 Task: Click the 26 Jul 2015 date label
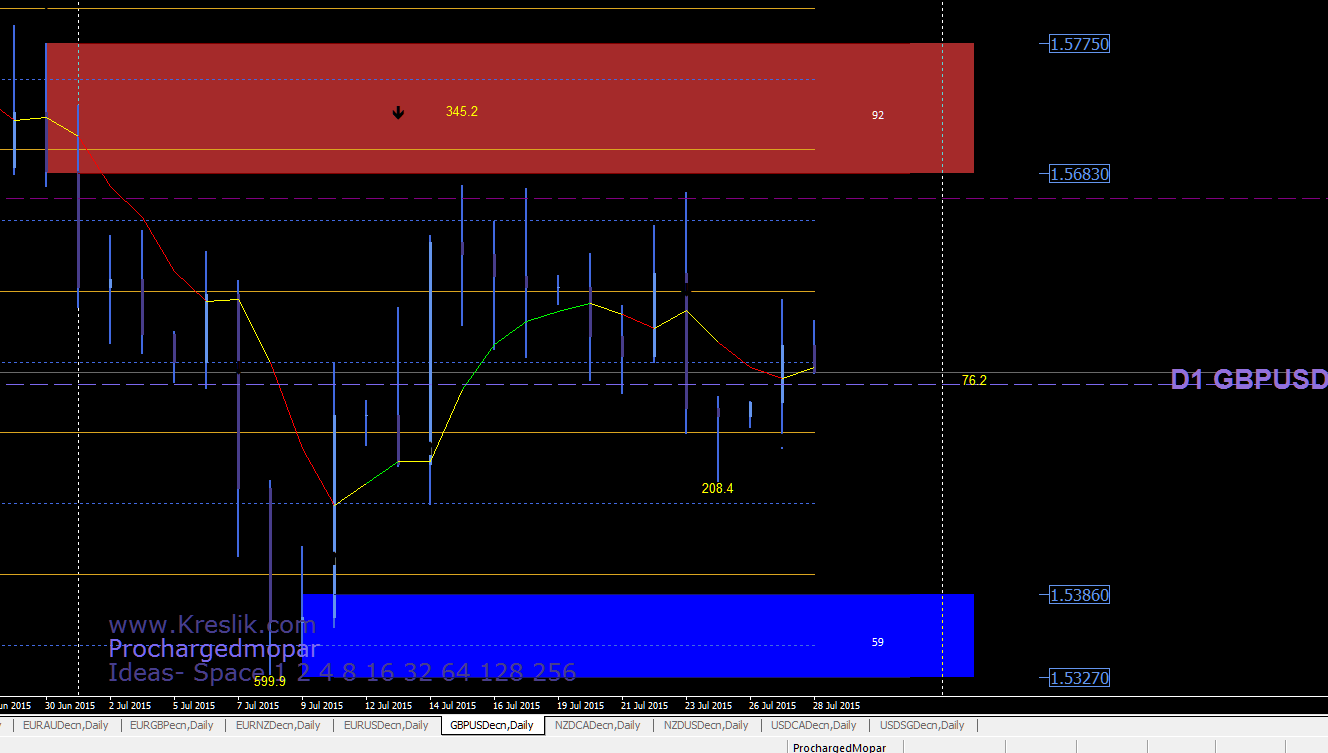click(772, 705)
